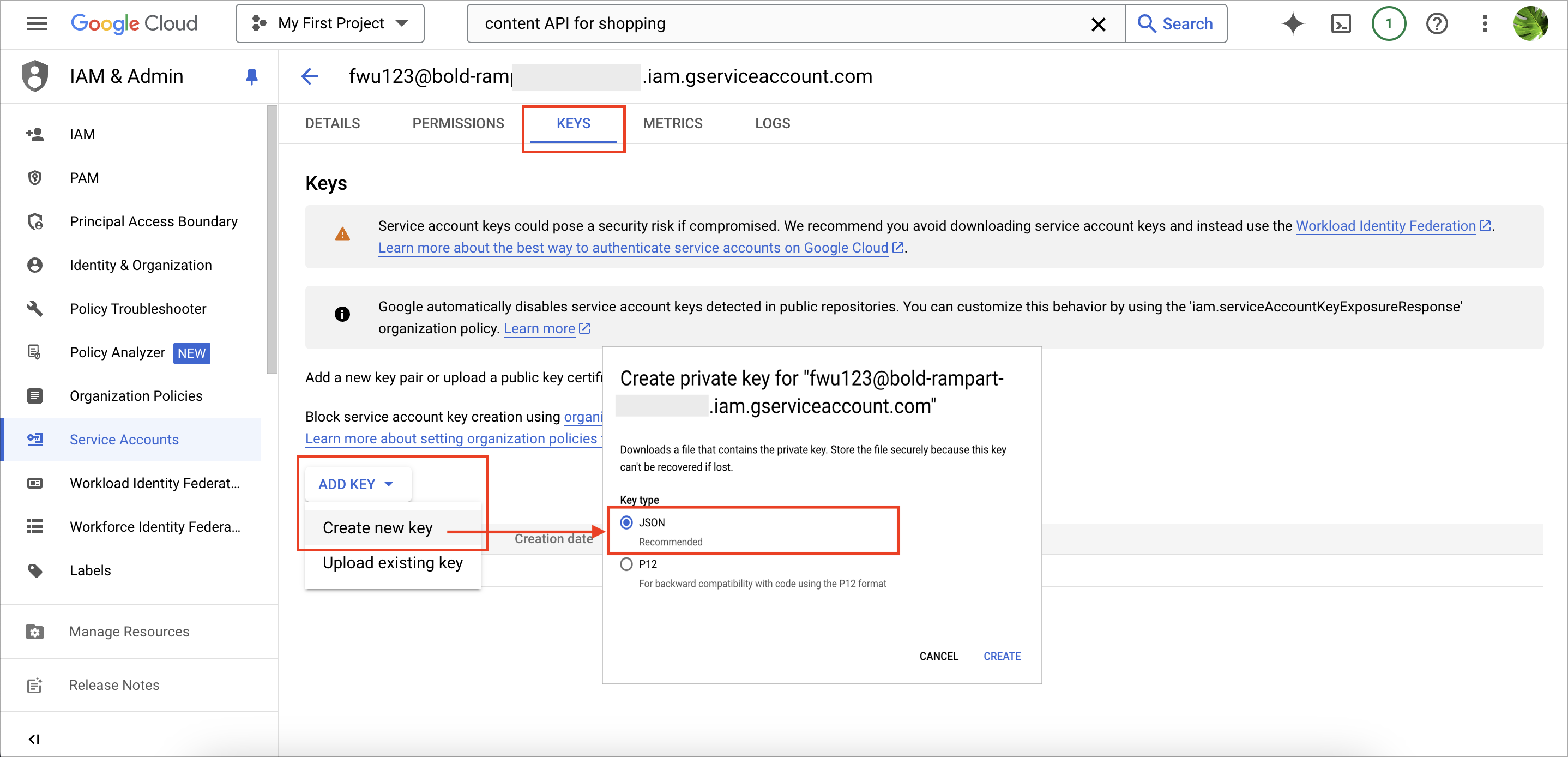Click the IAM & Admin shield icon
The width and height of the screenshot is (1568, 757).
(x=35, y=76)
